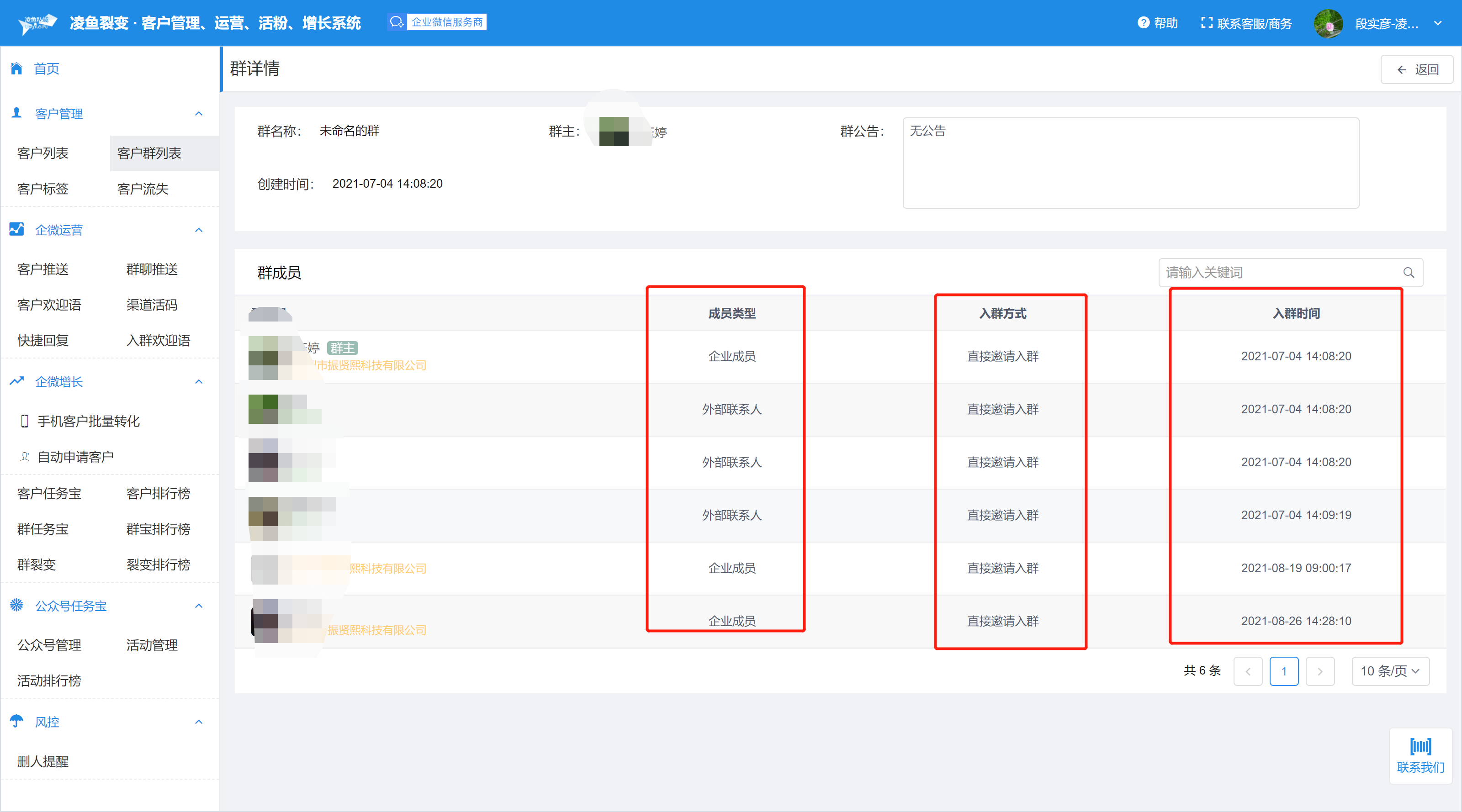1462x812 pixels.
Task: Collapse the 风控 menu section
Action: (x=199, y=722)
